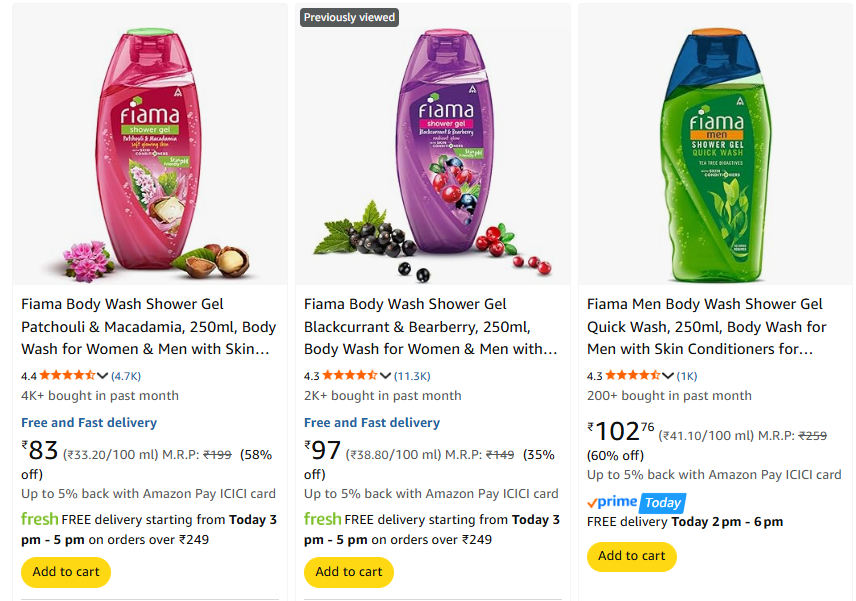Expand rating chevron for Fiama Men product

tap(669, 376)
